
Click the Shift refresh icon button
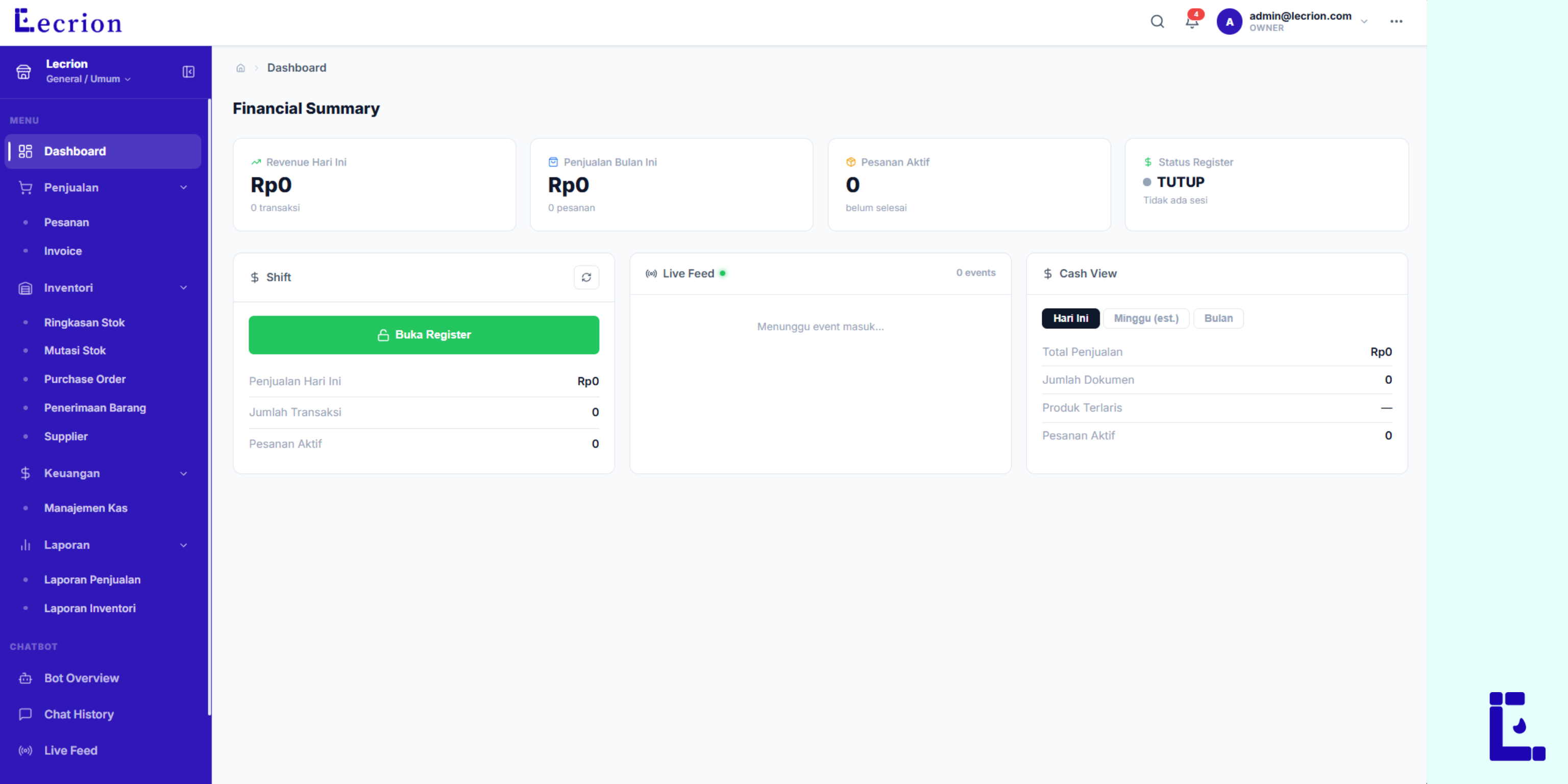pos(586,278)
